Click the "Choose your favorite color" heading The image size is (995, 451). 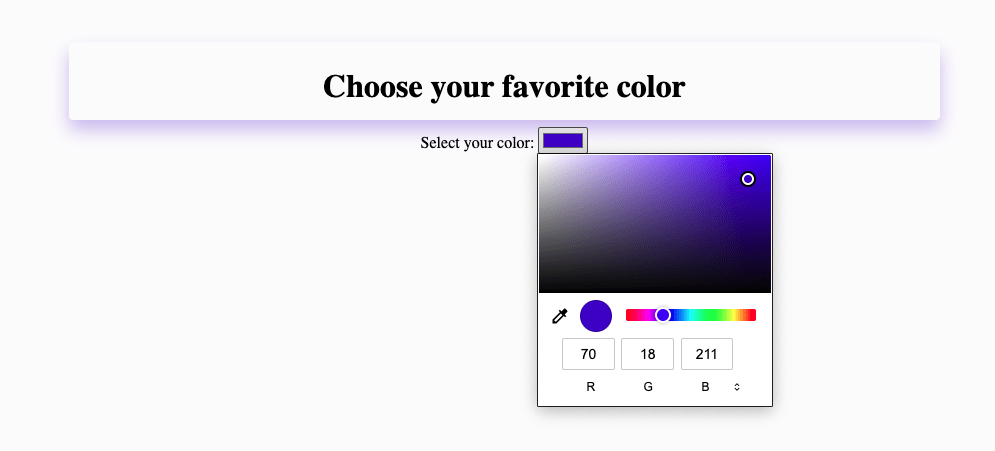[504, 86]
